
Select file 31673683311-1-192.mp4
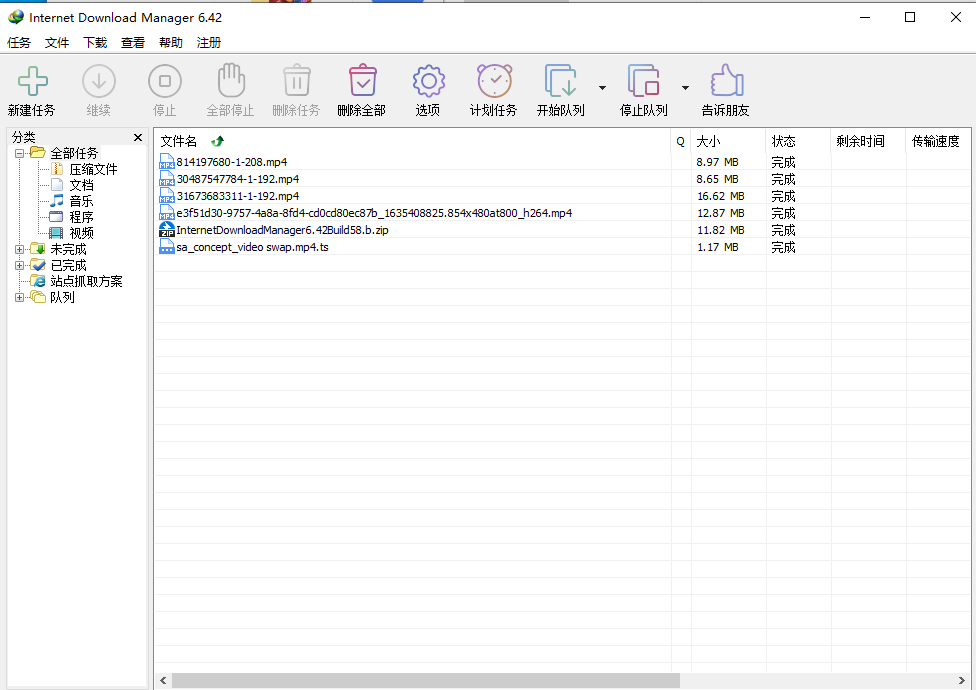[x=237, y=196]
